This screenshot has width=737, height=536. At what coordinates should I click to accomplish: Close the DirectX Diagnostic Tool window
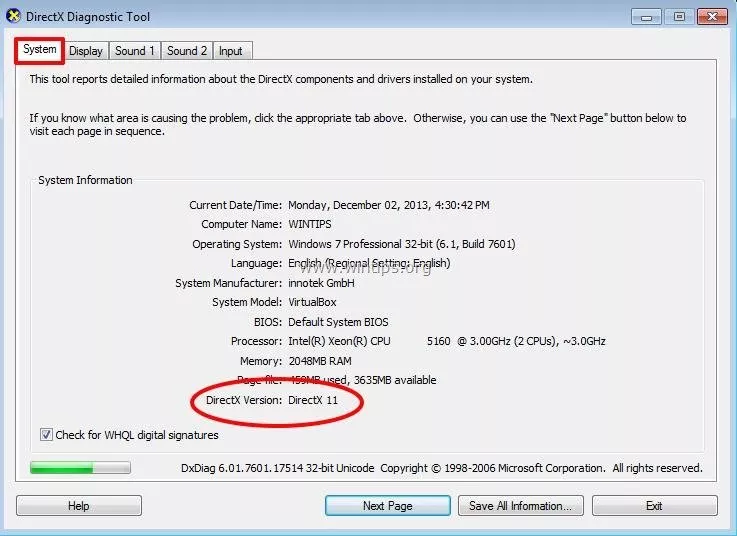click(x=713, y=17)
